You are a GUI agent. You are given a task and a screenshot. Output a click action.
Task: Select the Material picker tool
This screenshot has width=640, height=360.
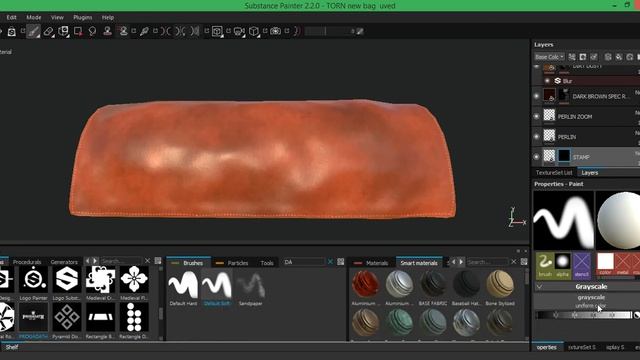tap(144, 31)
